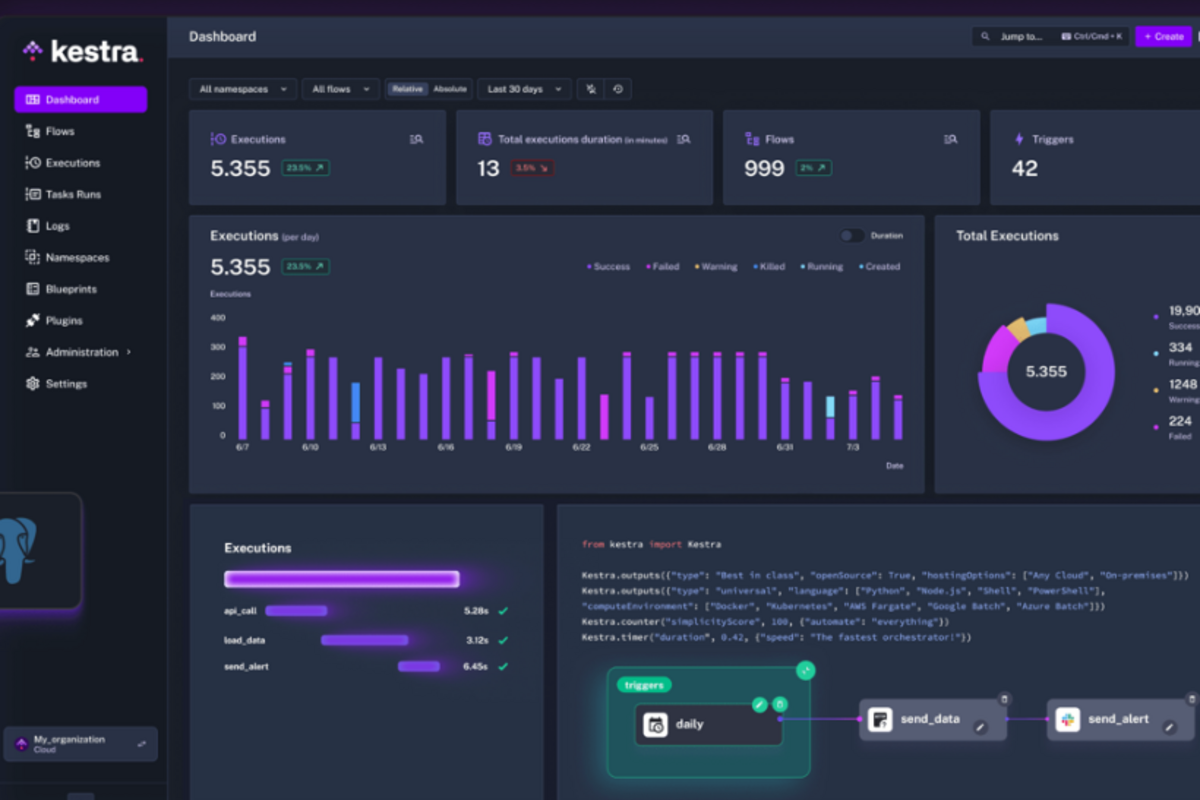Click the trash icon on the daily node
1200x800 pixels.
click(779, 705)
